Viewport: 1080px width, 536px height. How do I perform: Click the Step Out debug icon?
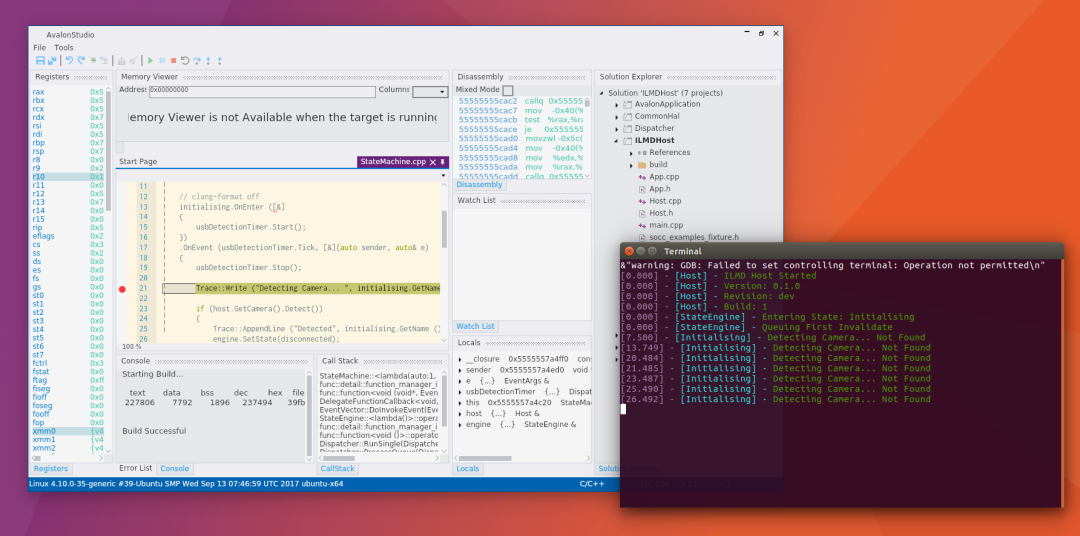[x=220, y=61]
